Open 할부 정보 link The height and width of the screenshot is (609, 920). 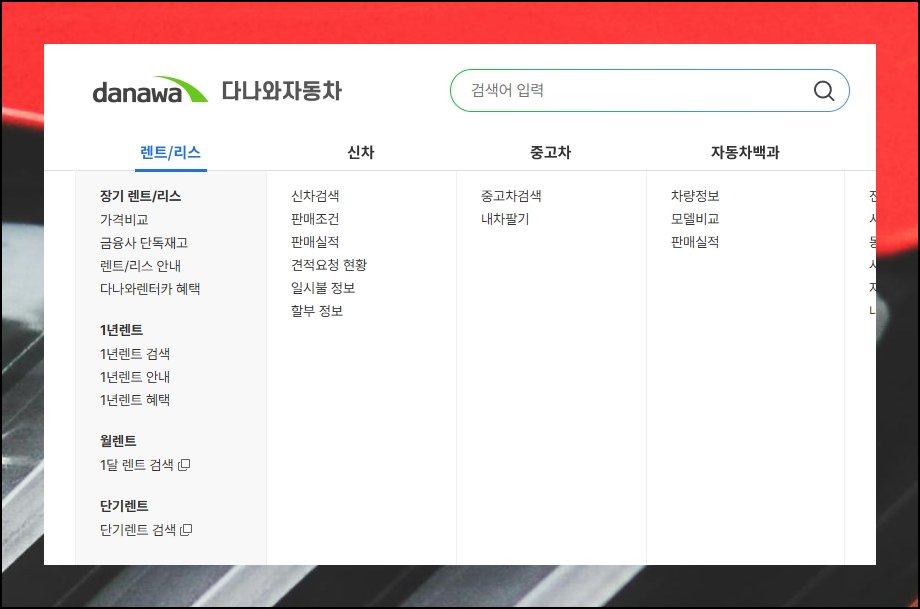pyautogui.click(x=317, y=311)
